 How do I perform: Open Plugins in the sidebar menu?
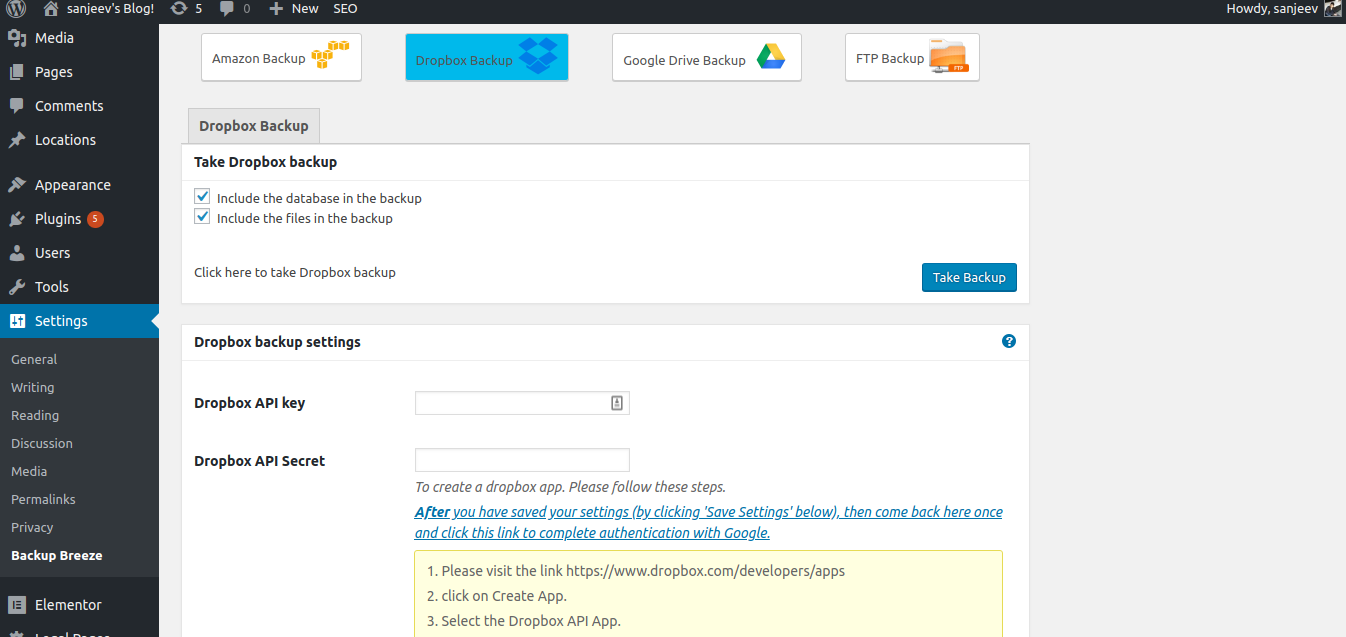(x=58, y=219)
